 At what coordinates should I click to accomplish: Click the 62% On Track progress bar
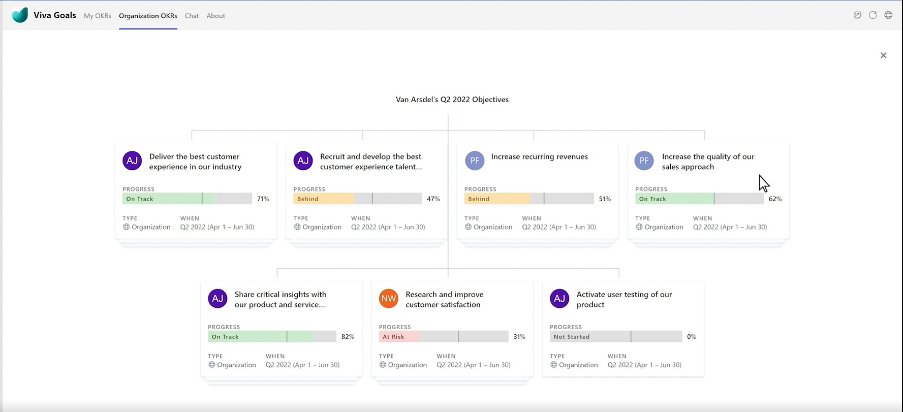(x=700, y=199)
